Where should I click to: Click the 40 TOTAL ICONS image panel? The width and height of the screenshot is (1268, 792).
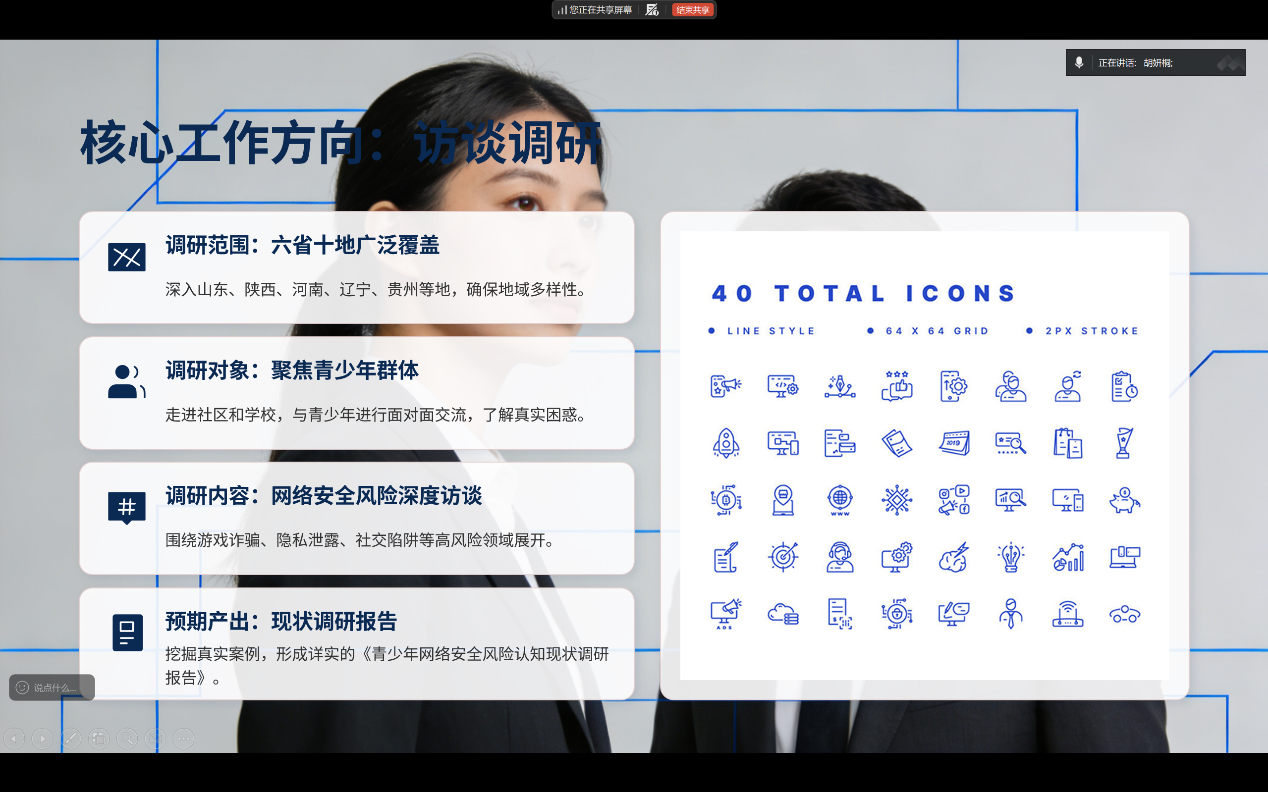tap(924, 455)
